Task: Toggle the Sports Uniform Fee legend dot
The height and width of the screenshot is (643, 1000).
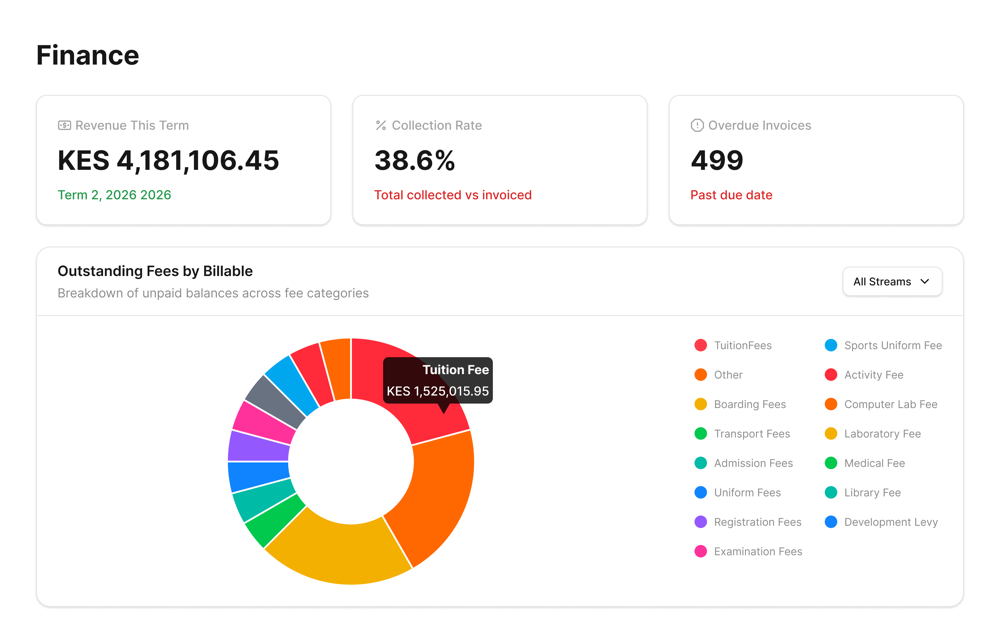Action: pos(830,345)
